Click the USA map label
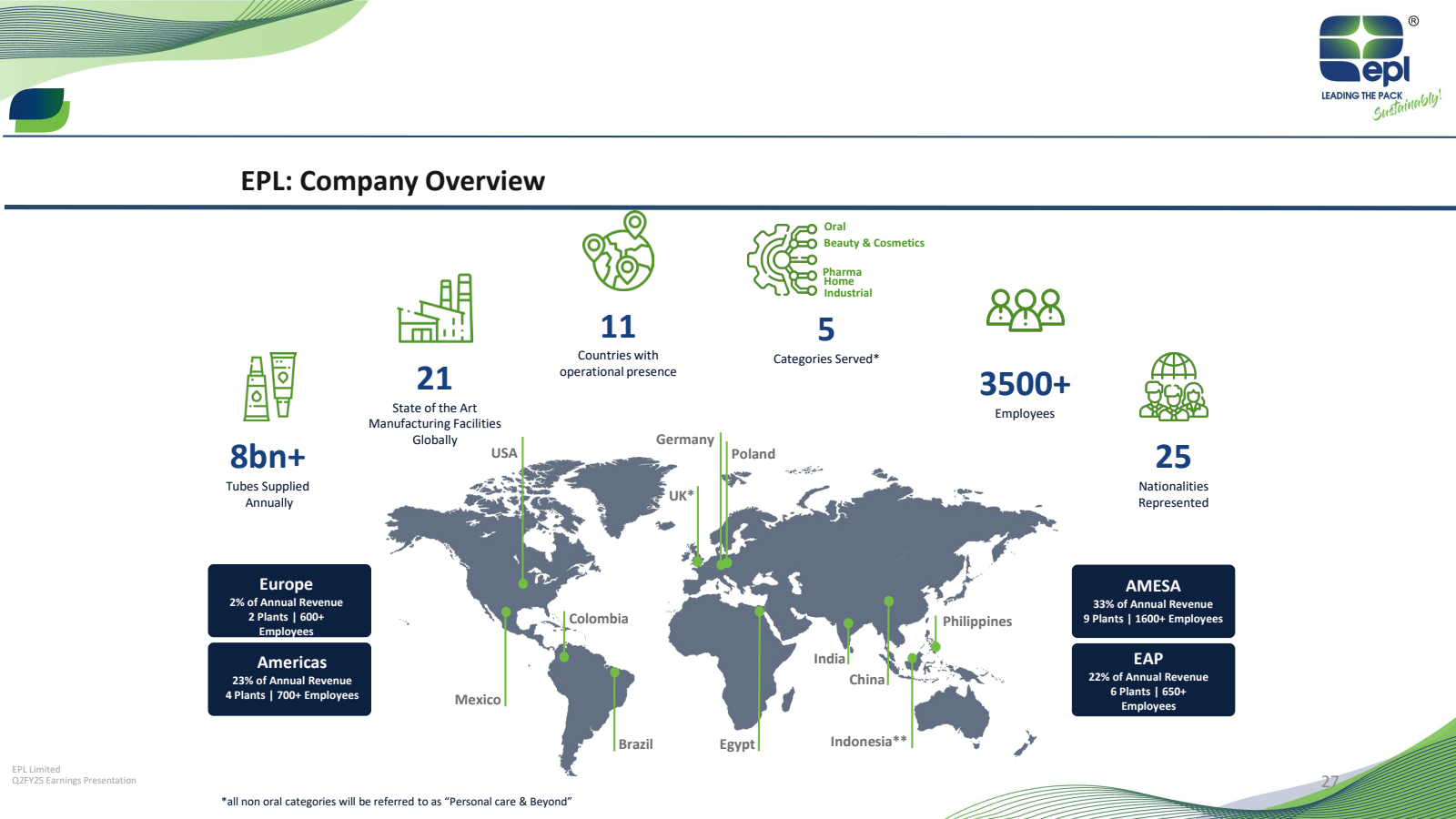1456x819 pixels. pyautogui.click(x=504, y=453)
